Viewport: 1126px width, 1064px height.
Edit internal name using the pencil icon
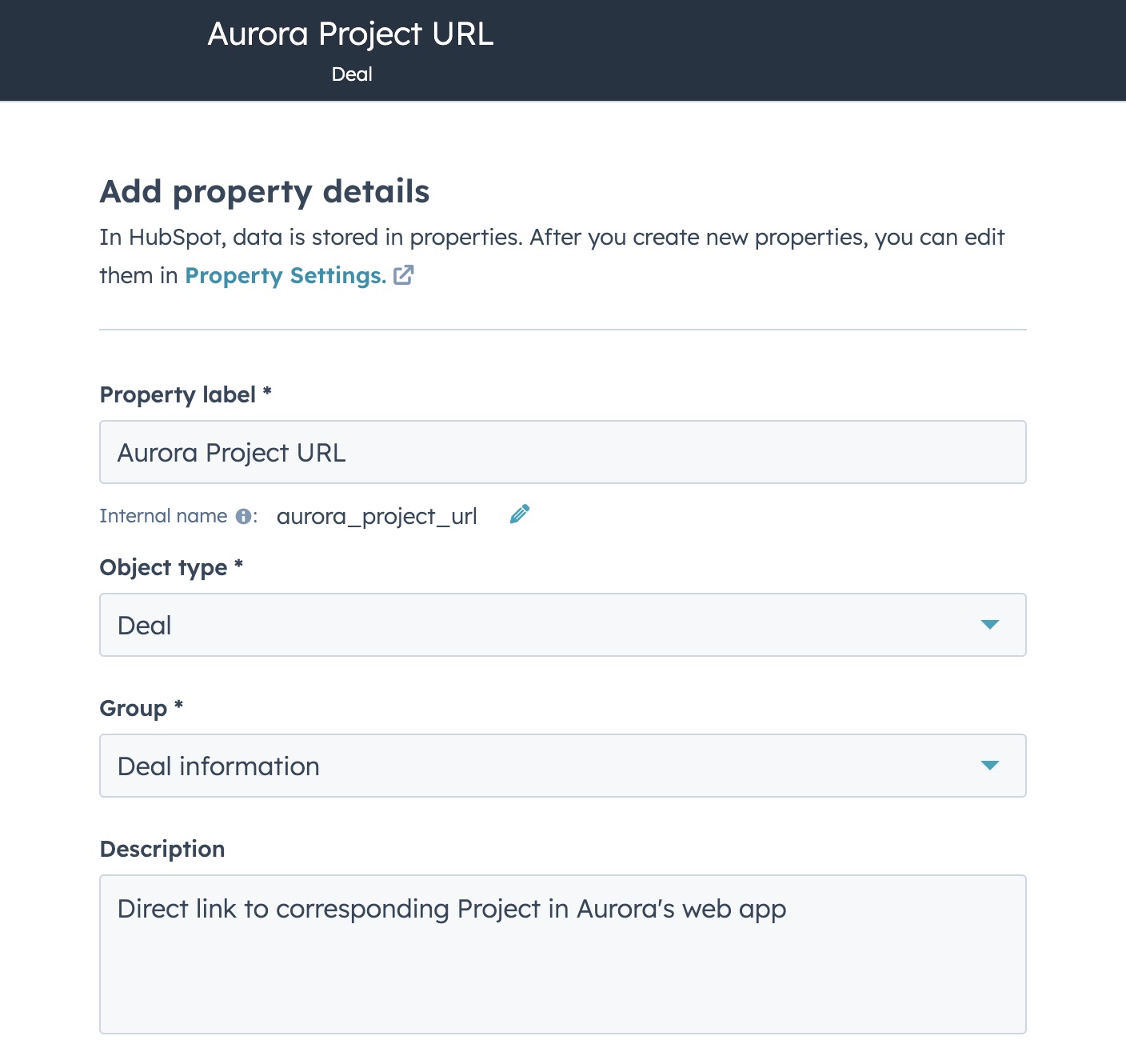(x=520, y=514)
